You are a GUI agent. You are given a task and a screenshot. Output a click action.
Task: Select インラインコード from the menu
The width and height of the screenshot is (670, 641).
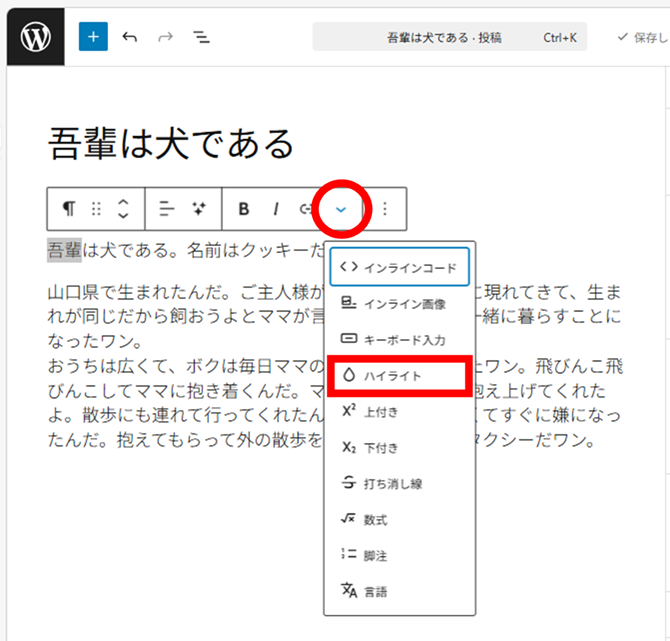[x=399, y=268]
